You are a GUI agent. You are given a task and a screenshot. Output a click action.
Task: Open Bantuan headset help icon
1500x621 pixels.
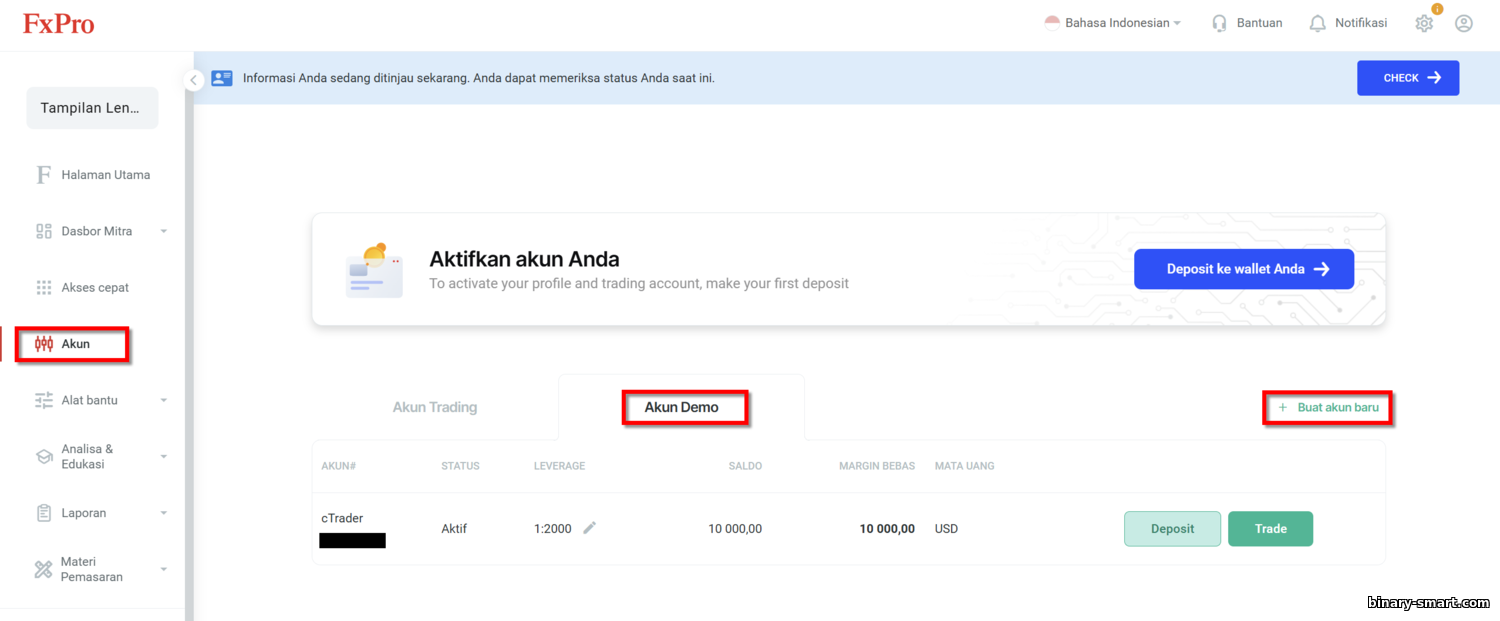pos(1219,23)
